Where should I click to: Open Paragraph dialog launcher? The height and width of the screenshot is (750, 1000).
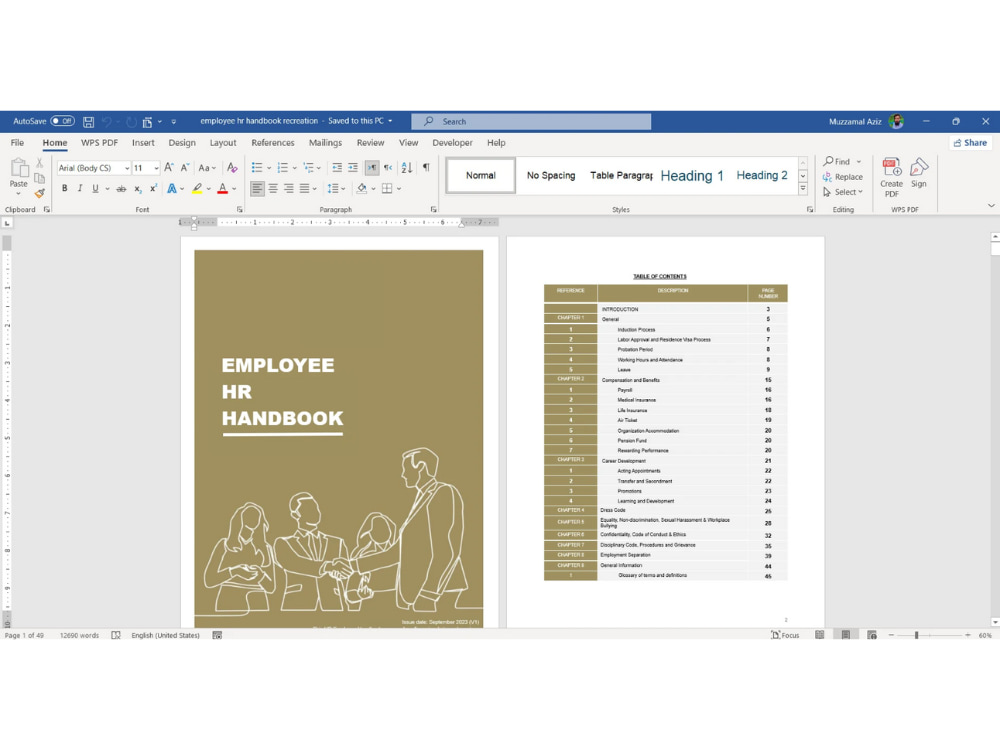click(434, 209)
